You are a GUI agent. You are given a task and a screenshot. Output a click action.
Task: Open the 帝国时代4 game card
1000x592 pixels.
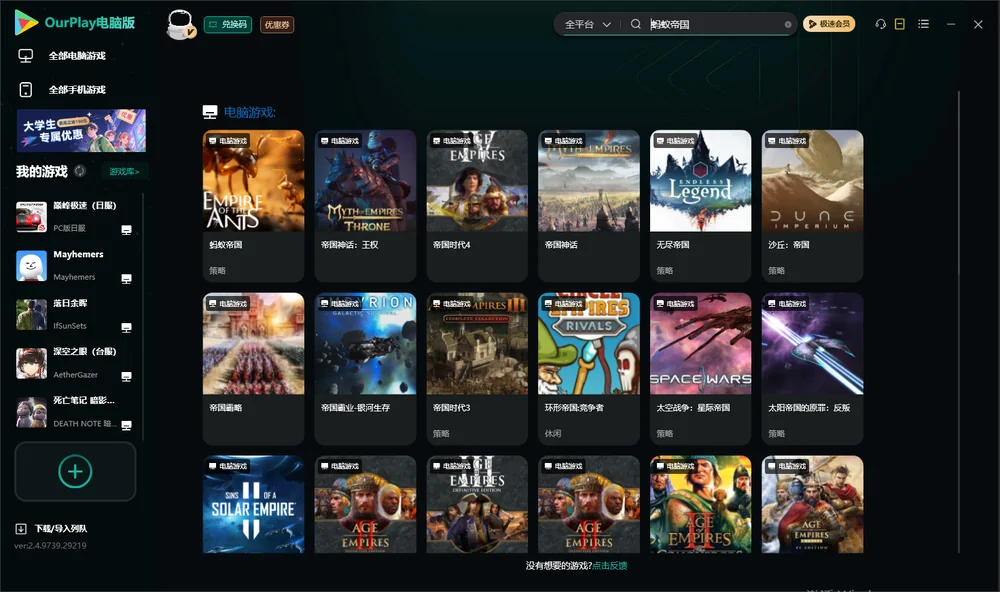point(477,205)
